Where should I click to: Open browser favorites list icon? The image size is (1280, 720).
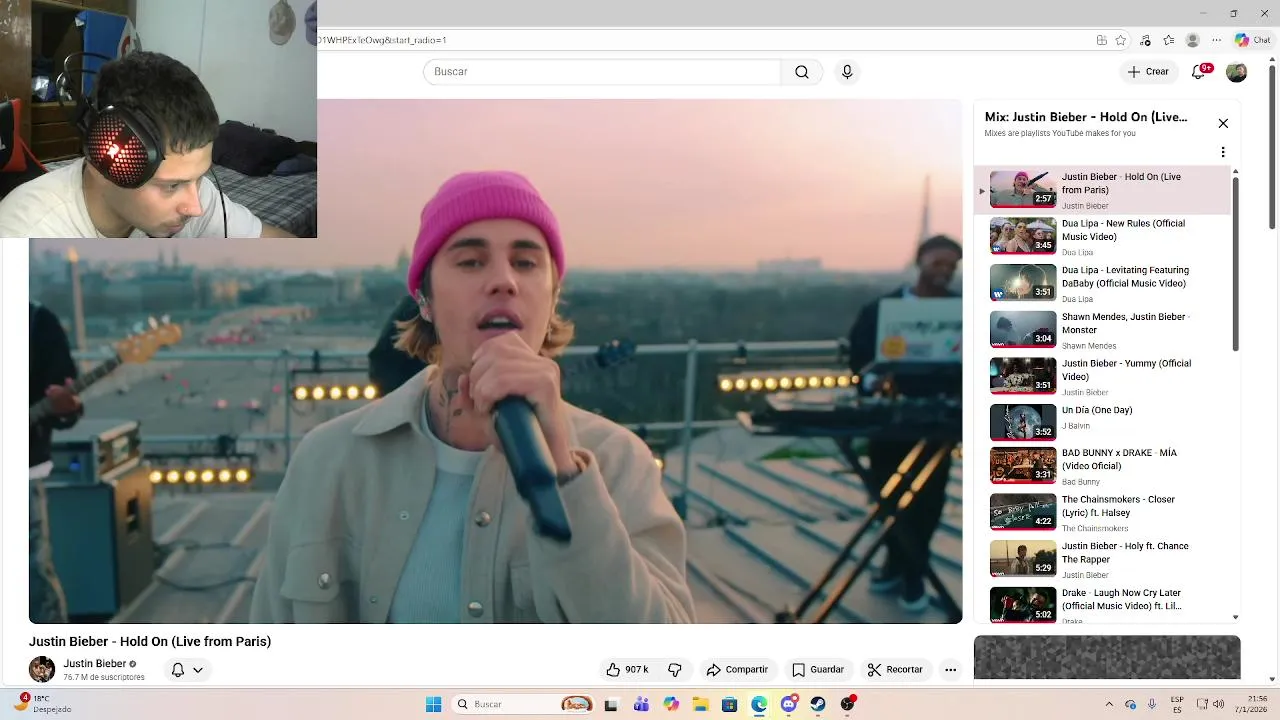1168,40
